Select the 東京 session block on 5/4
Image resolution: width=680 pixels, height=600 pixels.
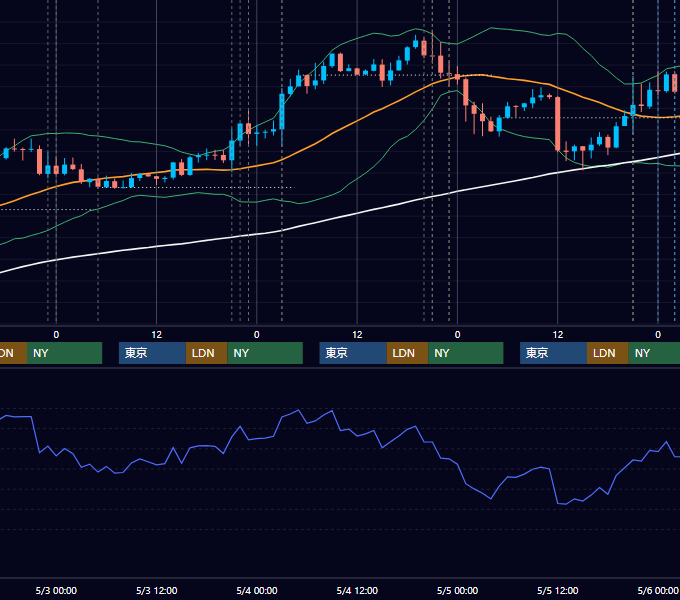[x=353, y=353]
